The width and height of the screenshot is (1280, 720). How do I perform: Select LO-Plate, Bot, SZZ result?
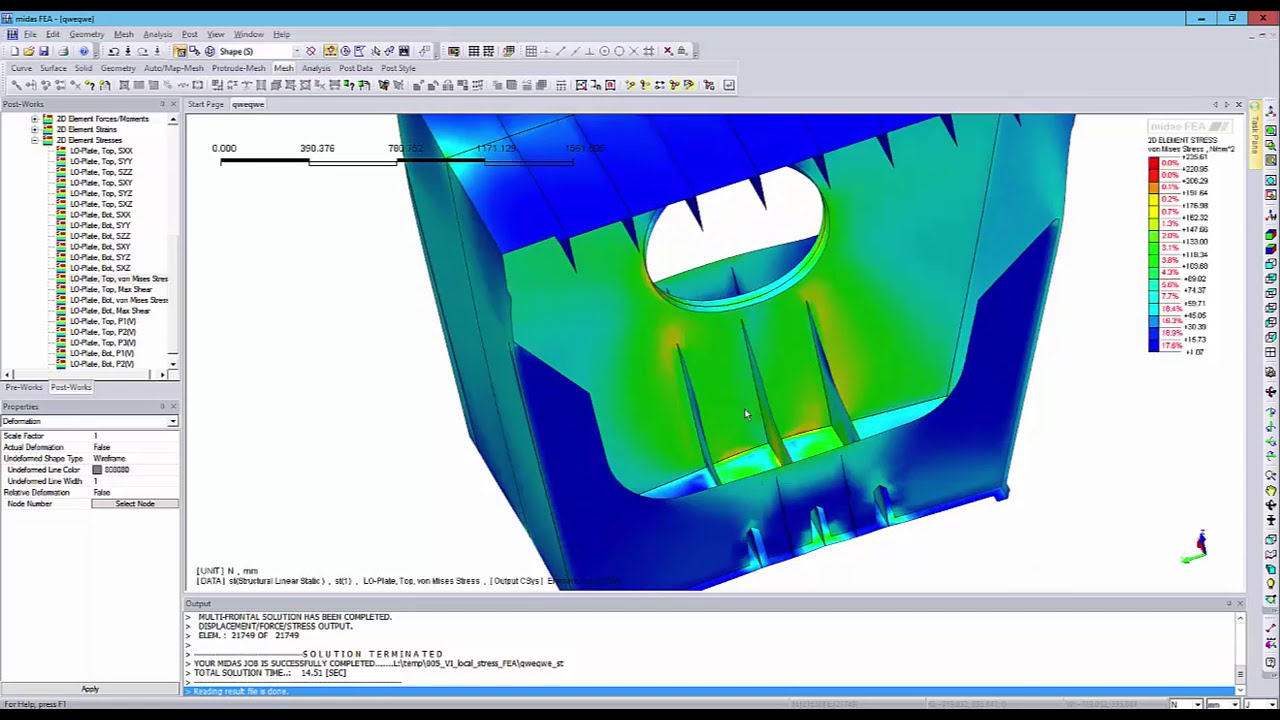pyautogui.click(x=100, y=236)
